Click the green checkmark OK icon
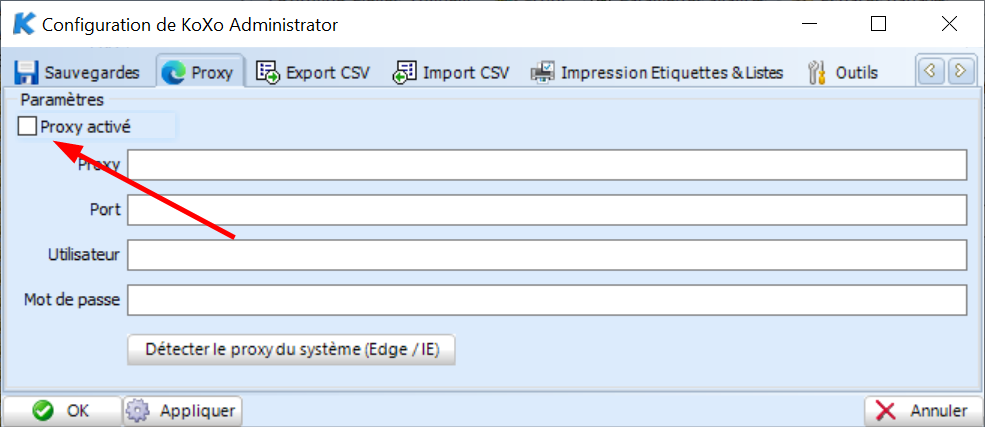Screen dimensions: 985x427 pyautogui.click(x=43, y=411)
